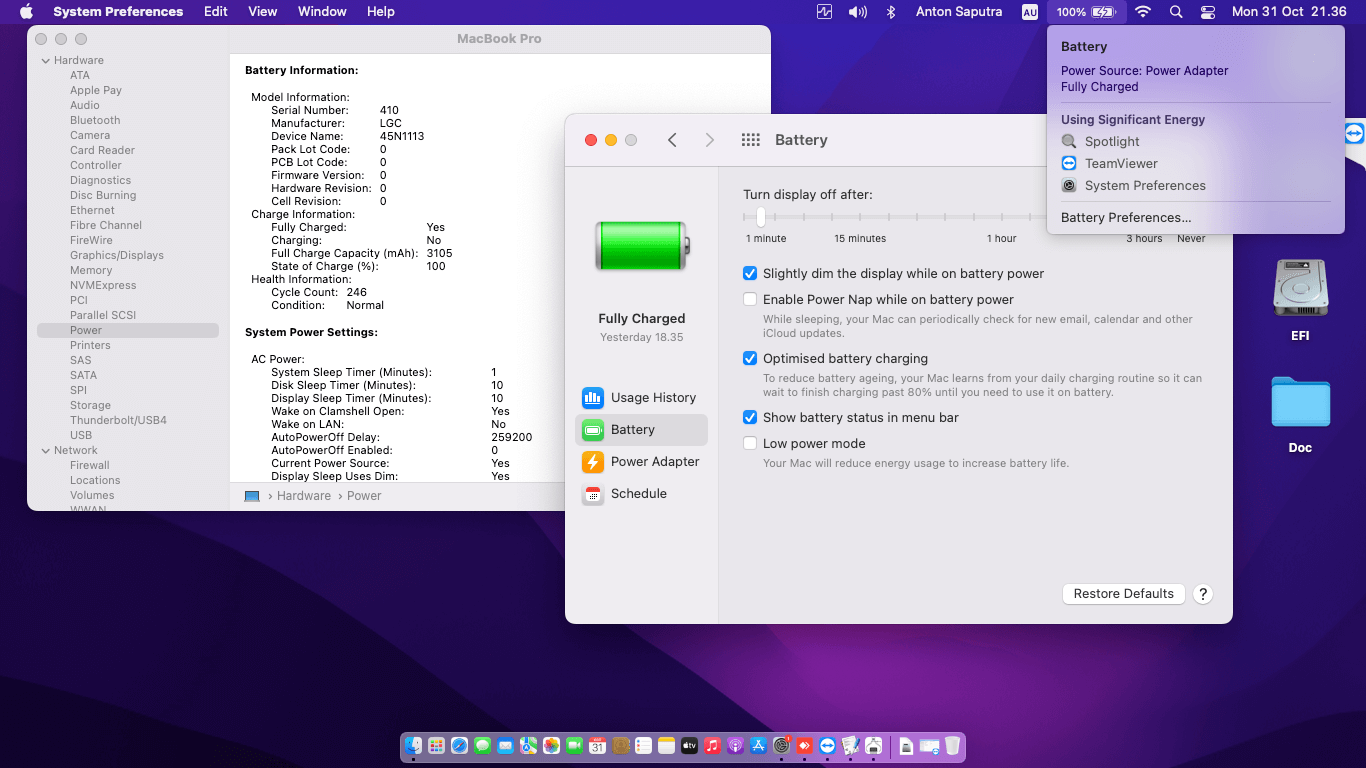
Task: Click the show all preferences grid icon
Action: coord(751,140)
